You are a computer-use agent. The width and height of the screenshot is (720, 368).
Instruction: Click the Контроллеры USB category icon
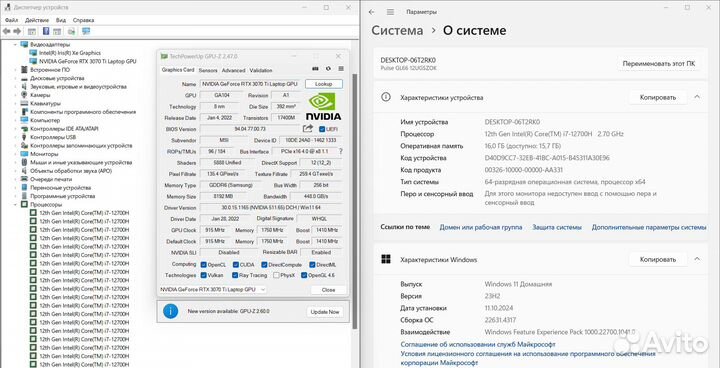click(24, 137)
